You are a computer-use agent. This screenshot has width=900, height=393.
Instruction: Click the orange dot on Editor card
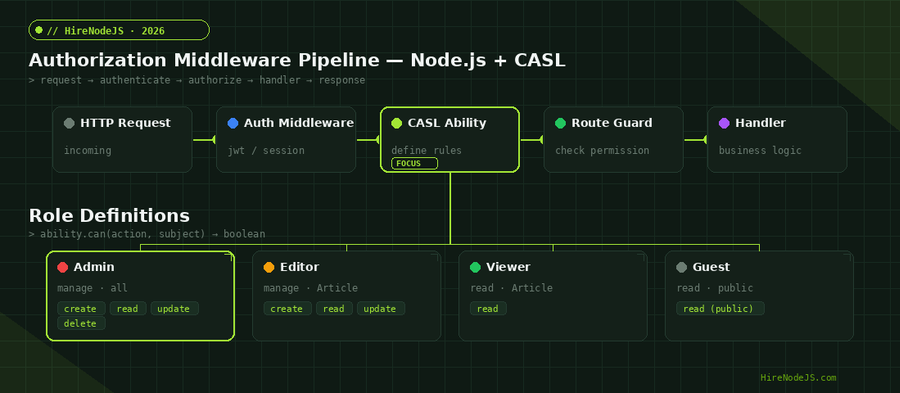269,267
